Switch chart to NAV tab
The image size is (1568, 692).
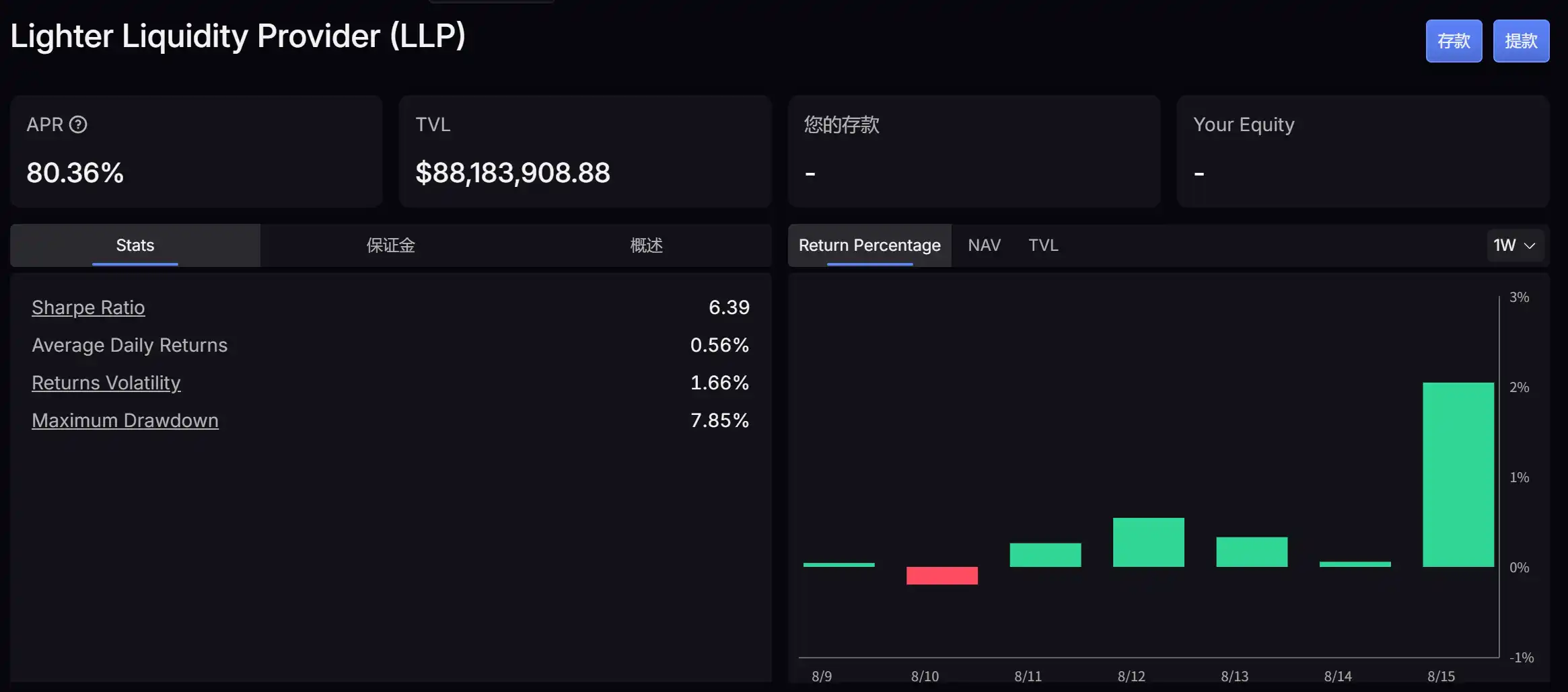(x=984, y=245)
